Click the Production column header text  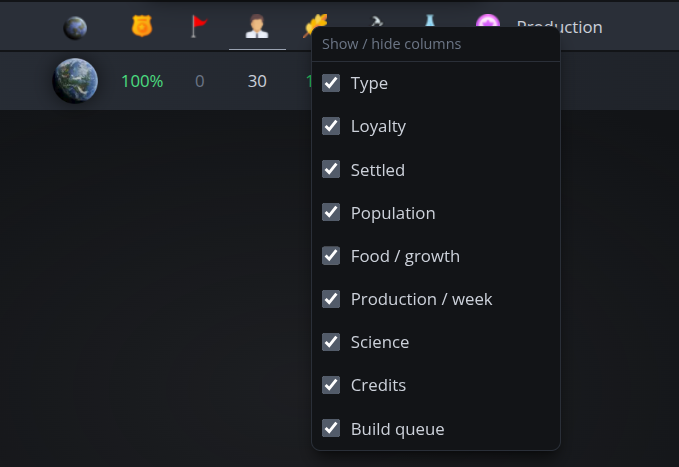559,28
